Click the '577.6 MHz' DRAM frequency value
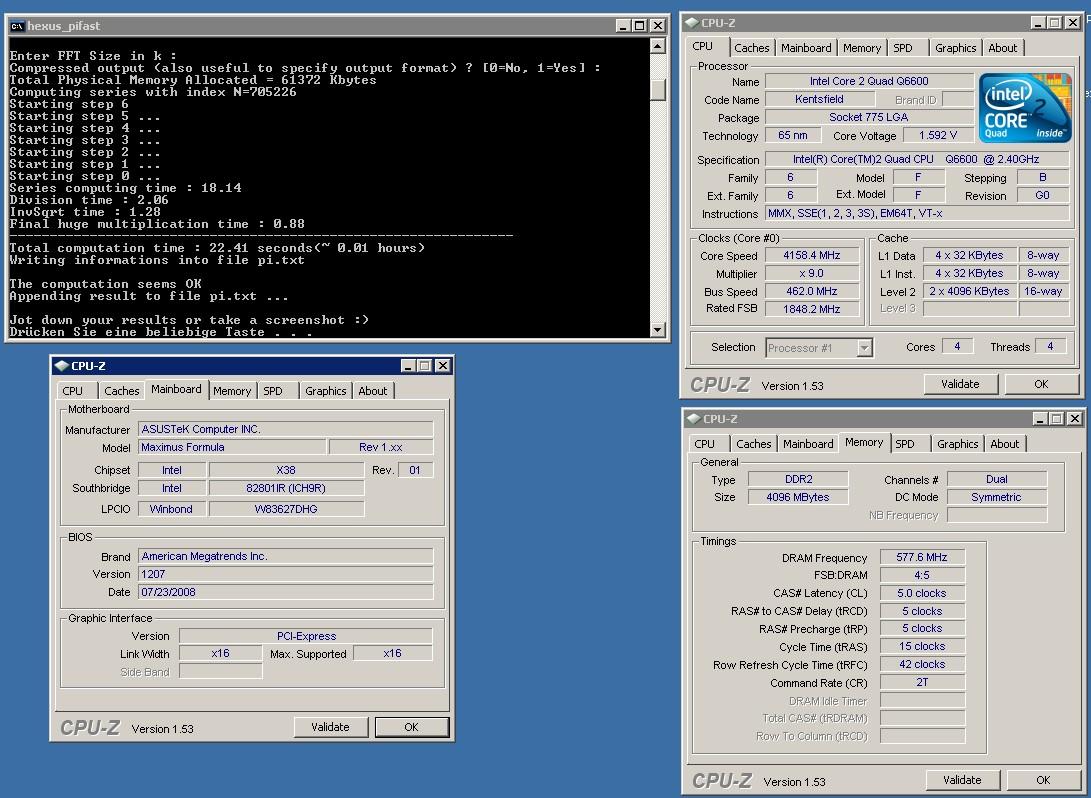Screen dimensions: 1091x798 click(922, 557)
